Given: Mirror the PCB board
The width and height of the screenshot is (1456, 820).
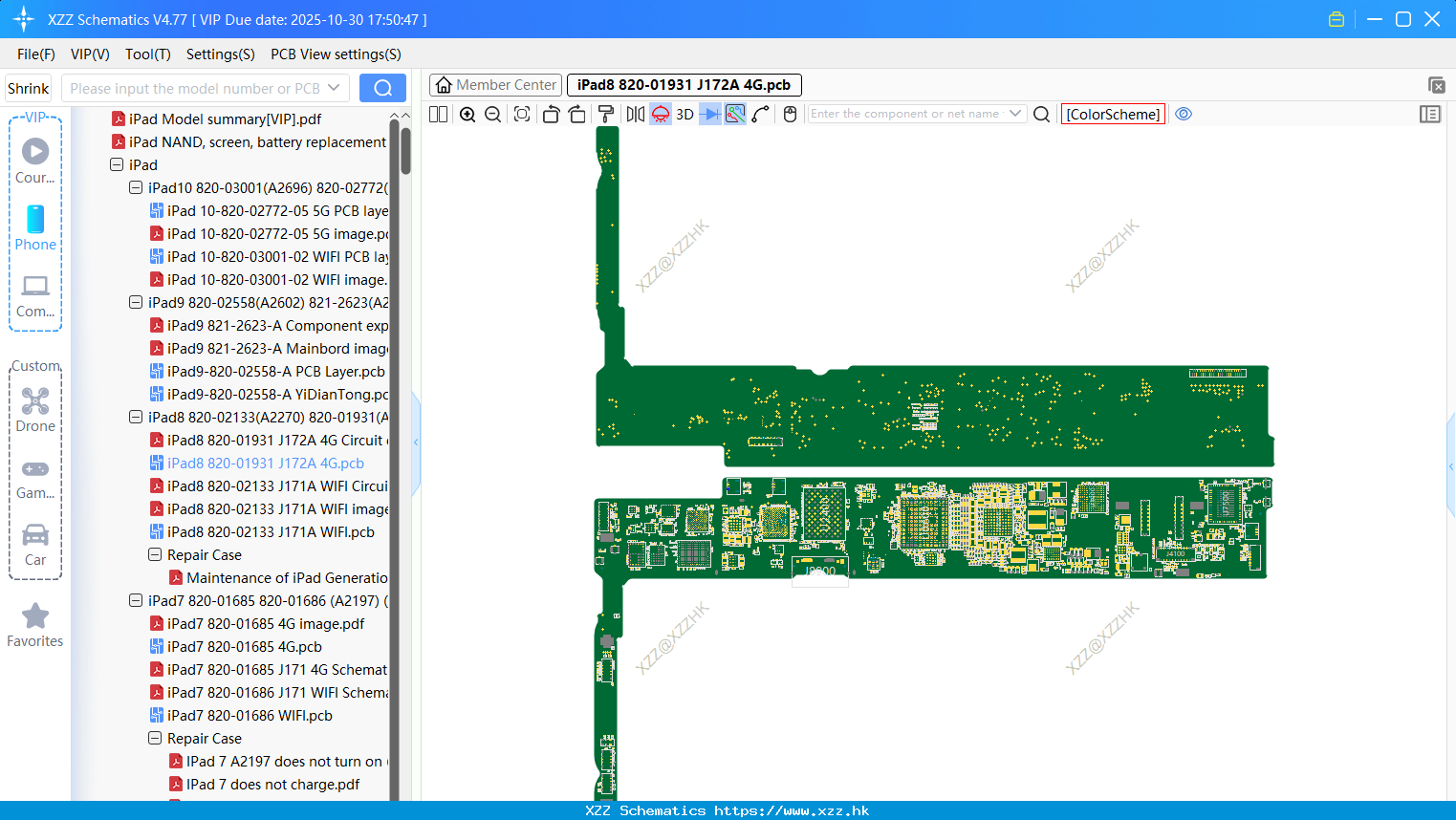Looking at the screenshot, I should click(x=636, y=114).
